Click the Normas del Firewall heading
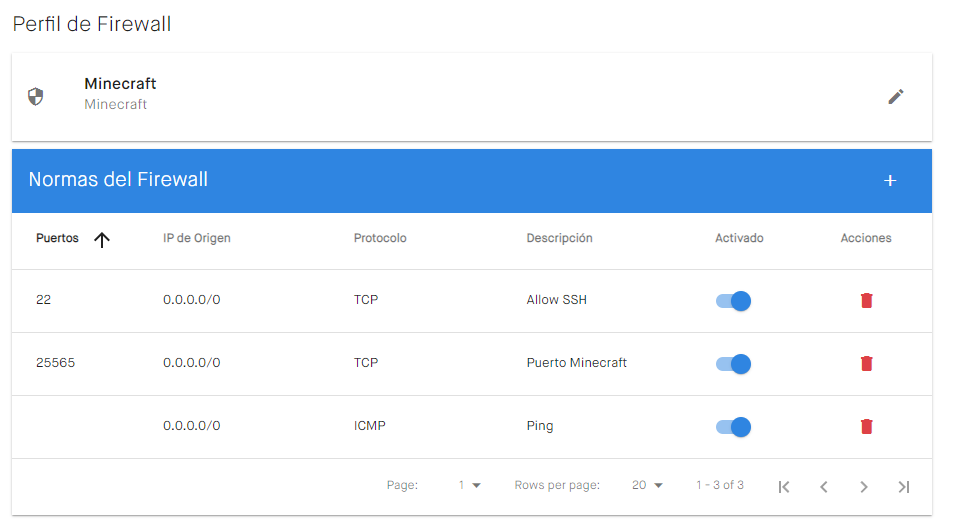The image size is (955, 526). 118,179
